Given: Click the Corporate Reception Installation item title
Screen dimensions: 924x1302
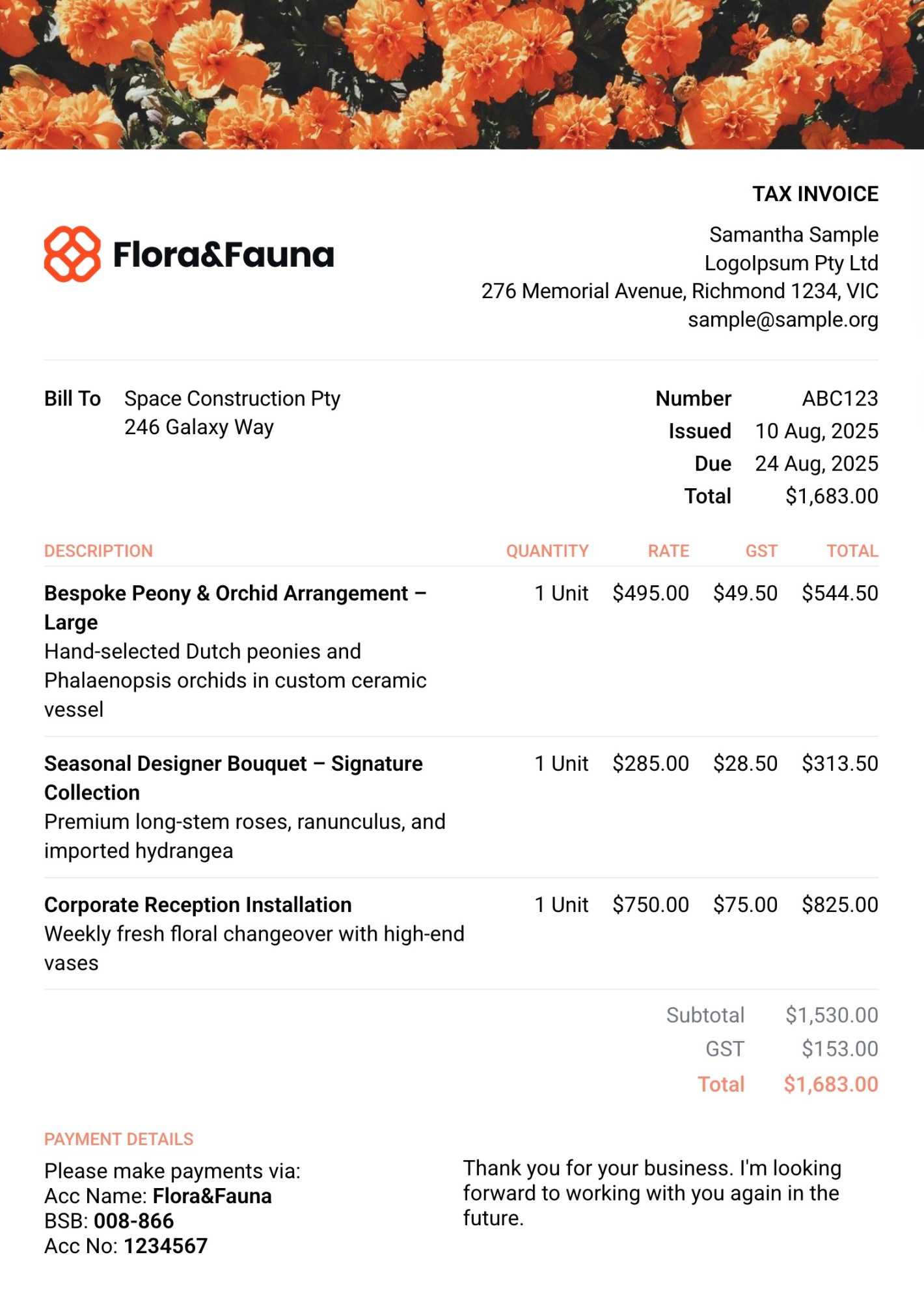Looking at the screenshot, I should 198,905.
